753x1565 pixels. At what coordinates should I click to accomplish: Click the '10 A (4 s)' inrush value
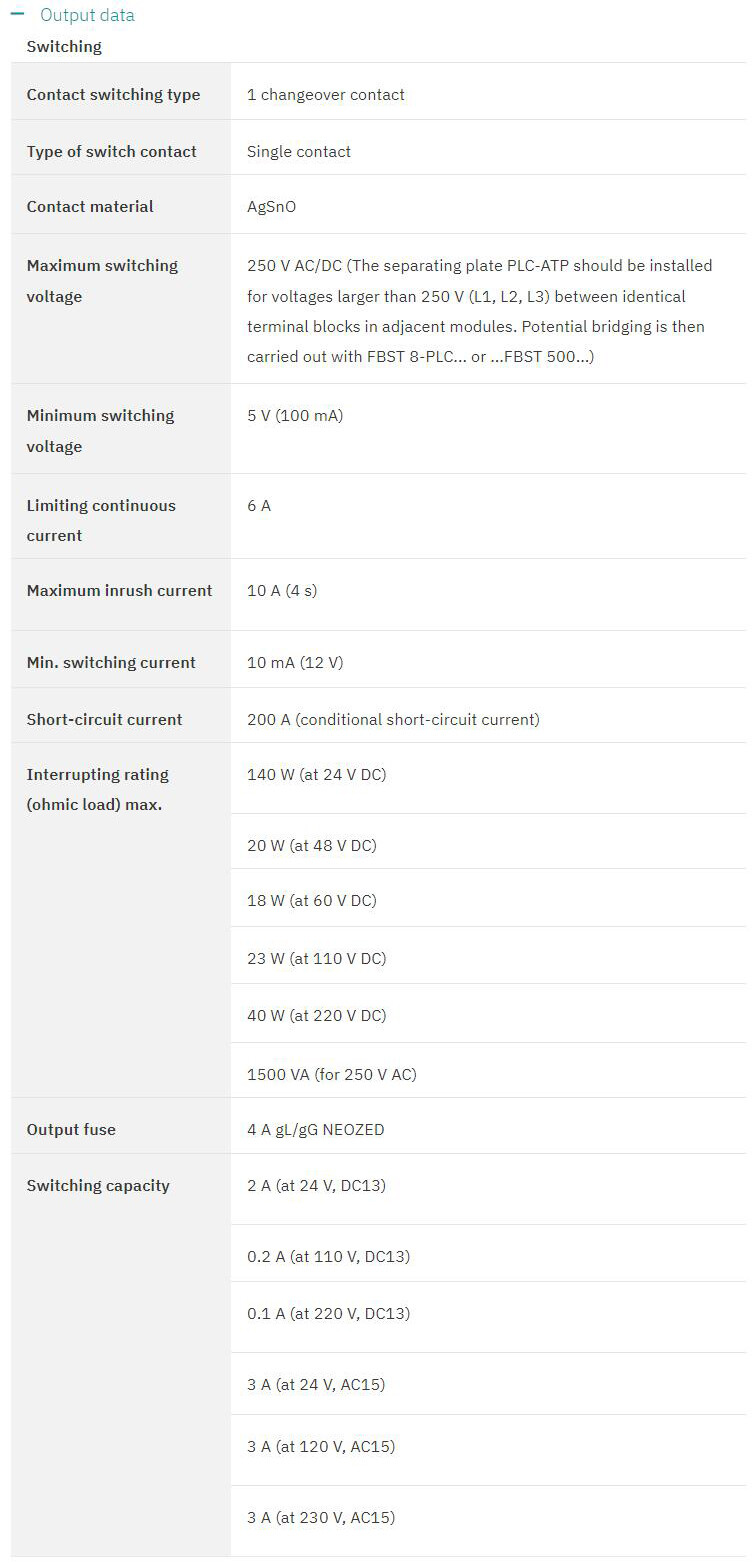click(282, 591)
